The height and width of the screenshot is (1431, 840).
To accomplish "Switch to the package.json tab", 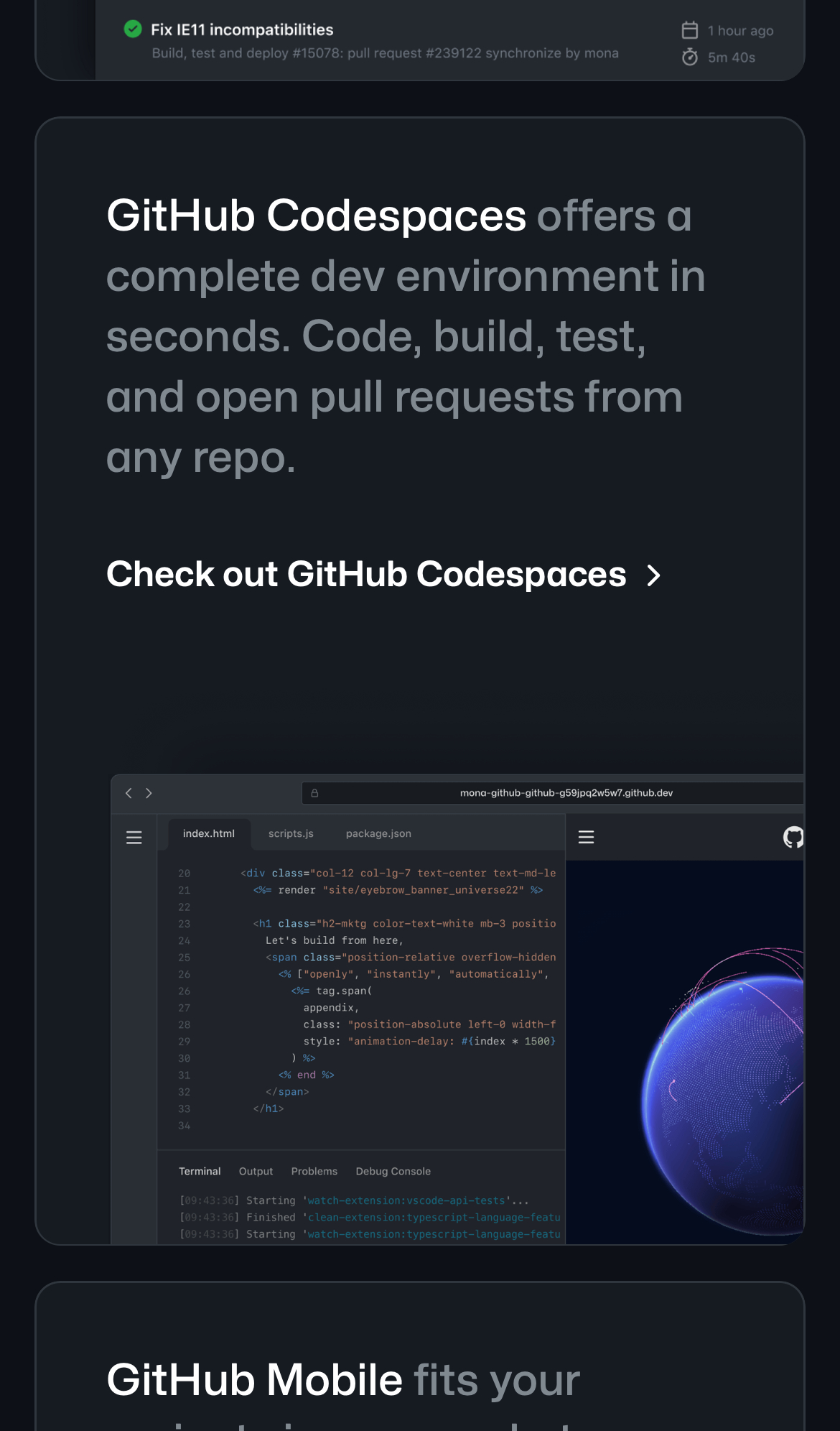I will click(378, 833).
